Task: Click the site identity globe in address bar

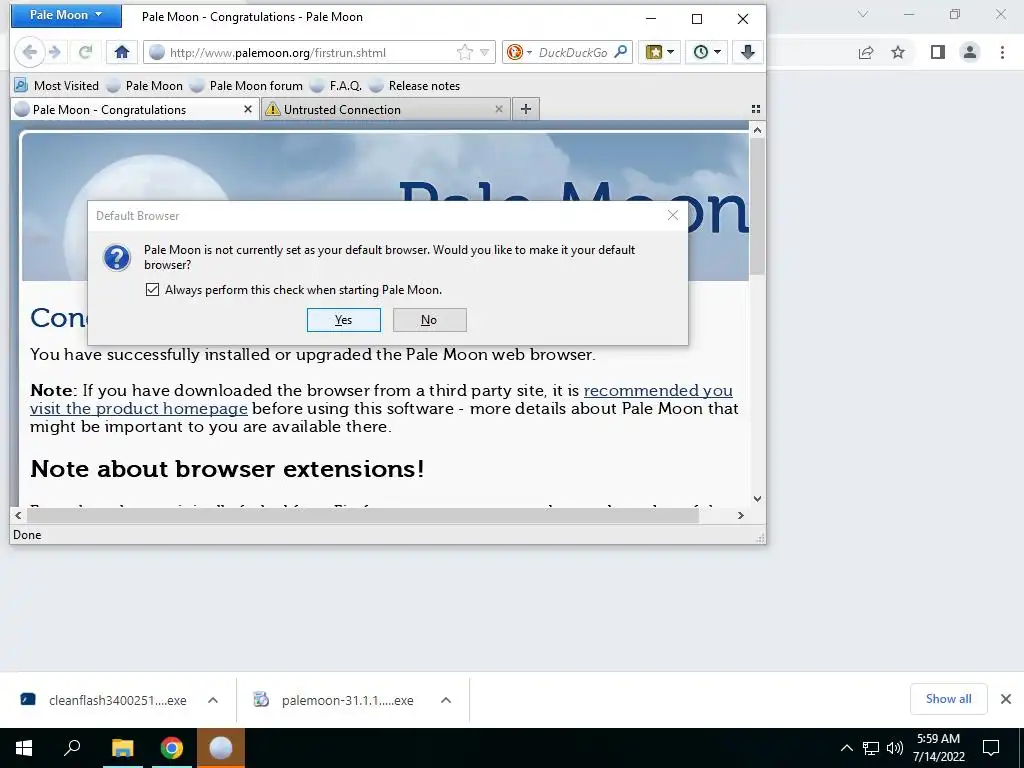Action: tap(157, 52)
